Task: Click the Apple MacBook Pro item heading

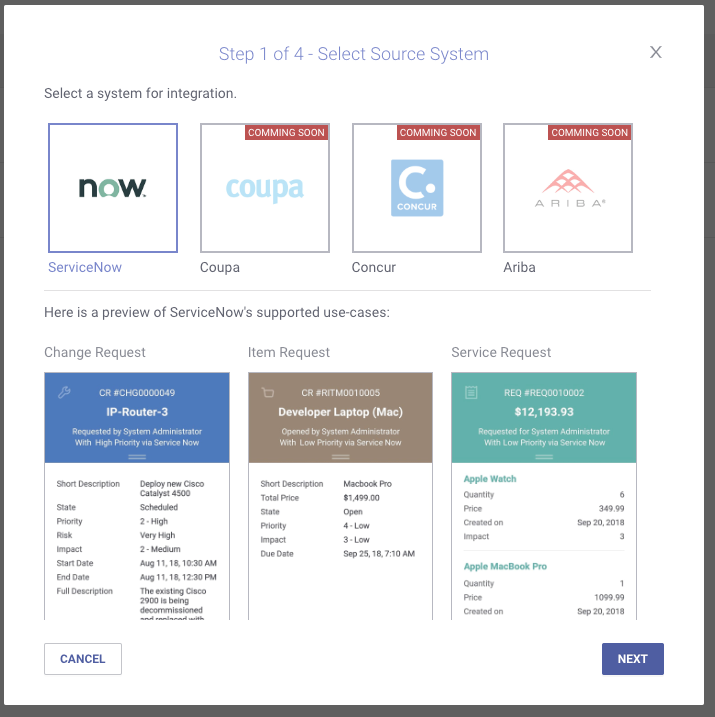Action: coord(505,567)
